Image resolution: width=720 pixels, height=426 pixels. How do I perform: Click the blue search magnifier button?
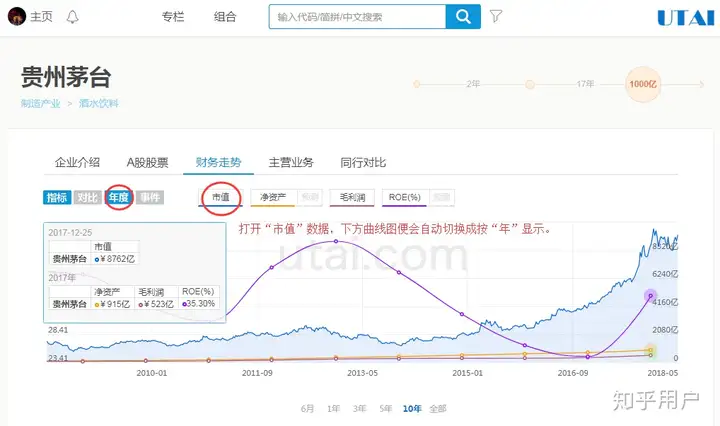click(463, 17)
